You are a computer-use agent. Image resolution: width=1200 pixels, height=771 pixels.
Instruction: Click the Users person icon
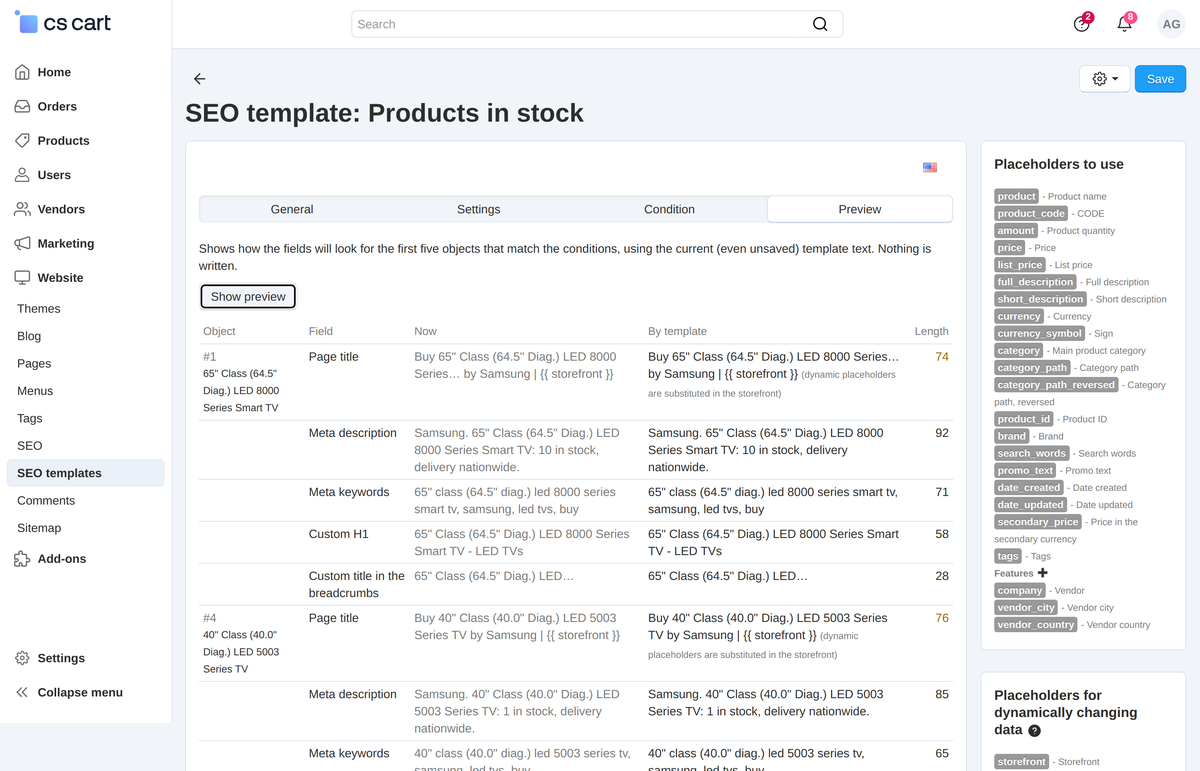coord(22,175)
